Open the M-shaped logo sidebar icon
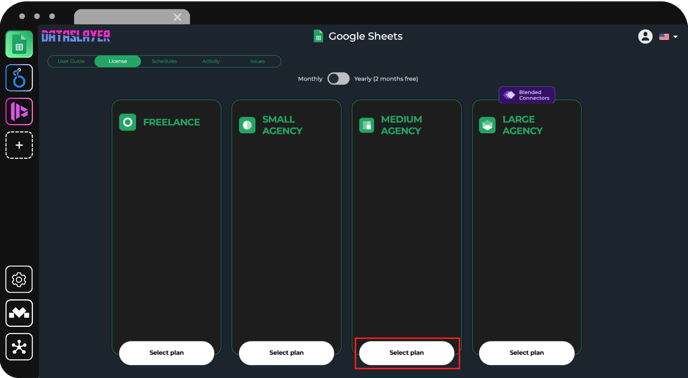This screenshot has height=378, width=688. click(19, 313)
